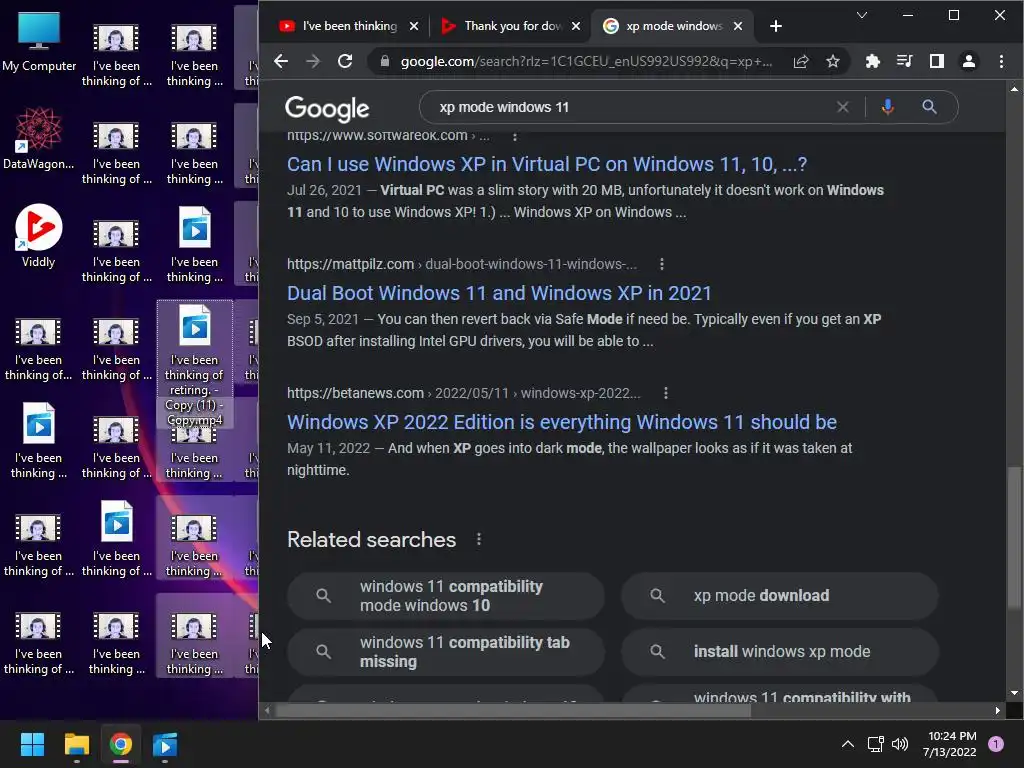Select DataWagon desktop shortcut
Image resolution: width=1024 pixels, height=768 pixels.
tap(39, 138)
